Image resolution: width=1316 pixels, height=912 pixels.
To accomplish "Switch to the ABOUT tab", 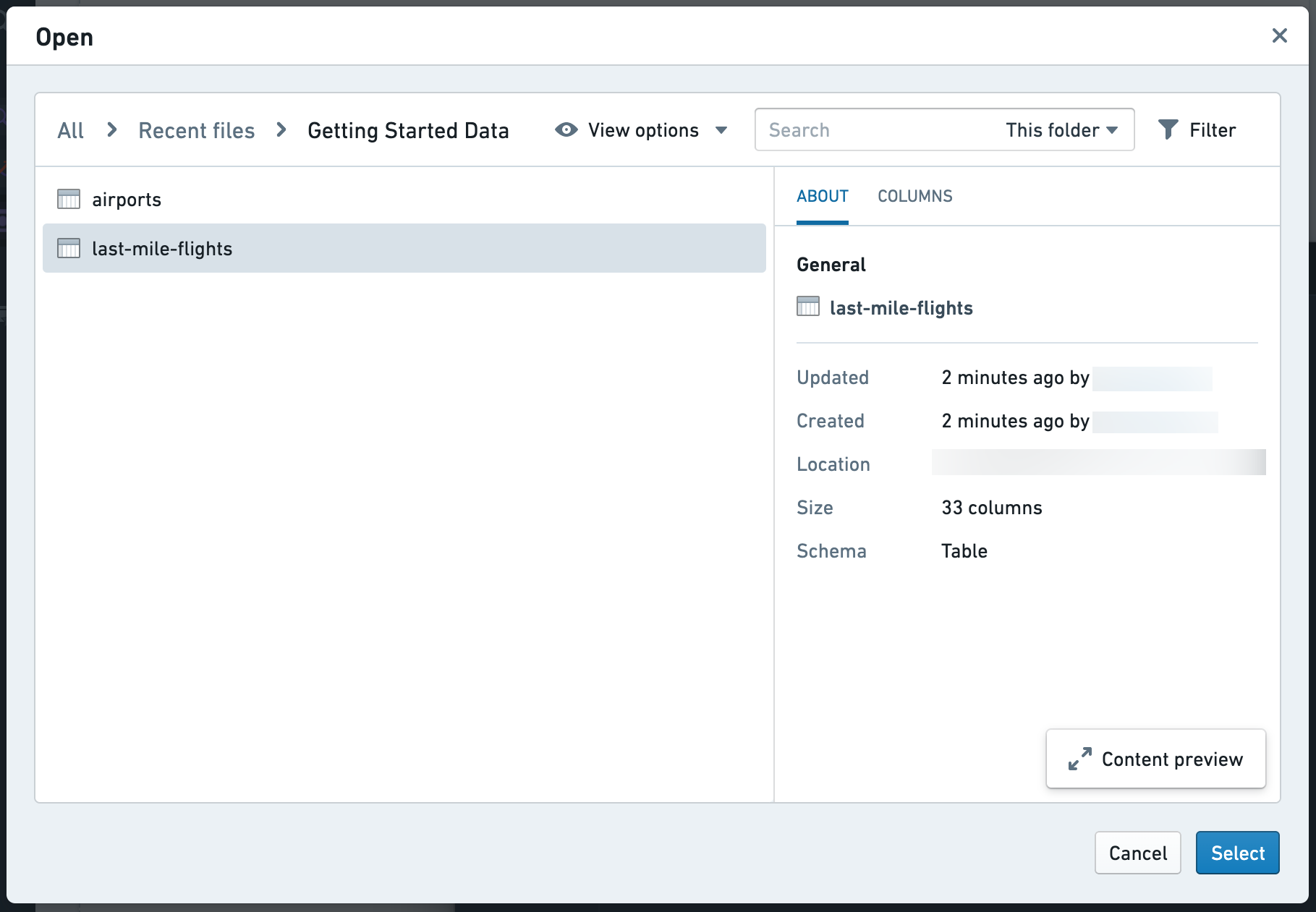I will pyautogui.click(x=822, y=196).
